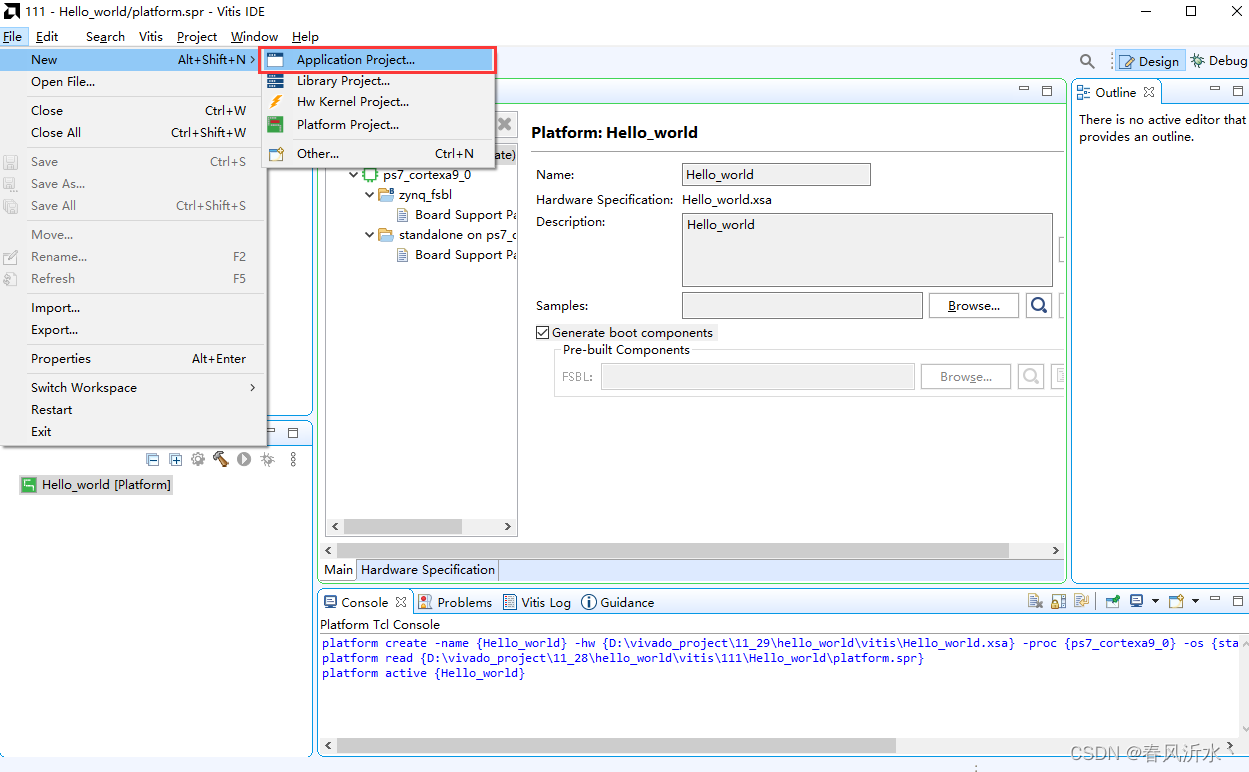Select Hello_world [Platform] in Assistant

click(97, 485)
